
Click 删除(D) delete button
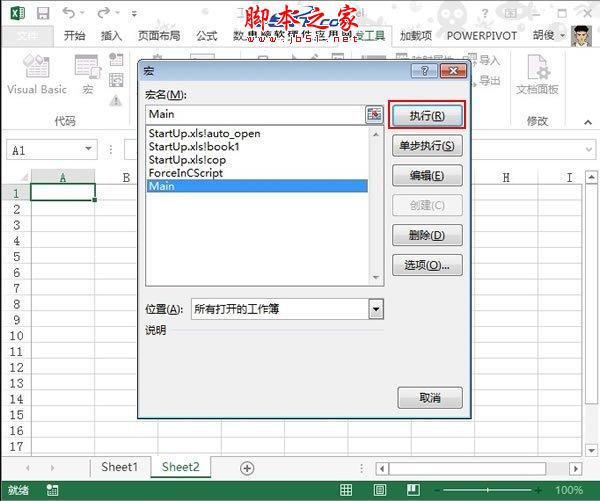[x=427, y=235]
